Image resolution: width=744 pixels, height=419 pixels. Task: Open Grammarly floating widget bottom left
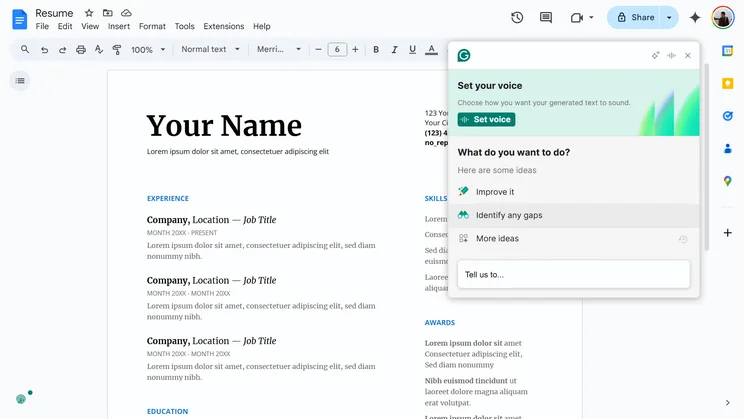[x=21, y=399]
